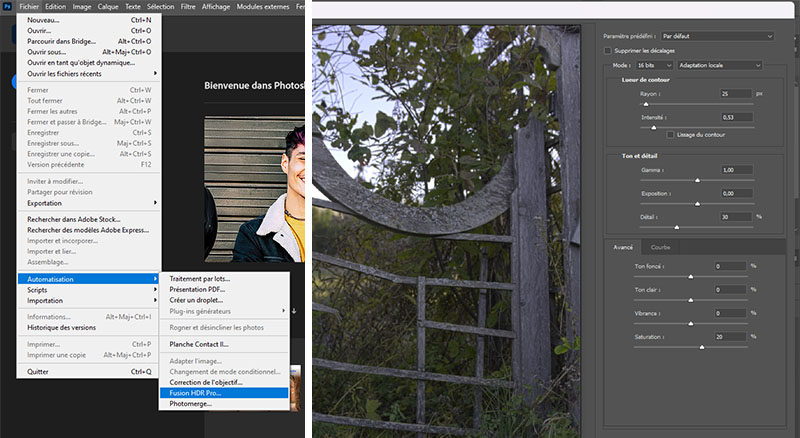Select Rechercher dans Adobe Stock...
The image size is (800, 438).
(89, 220)
